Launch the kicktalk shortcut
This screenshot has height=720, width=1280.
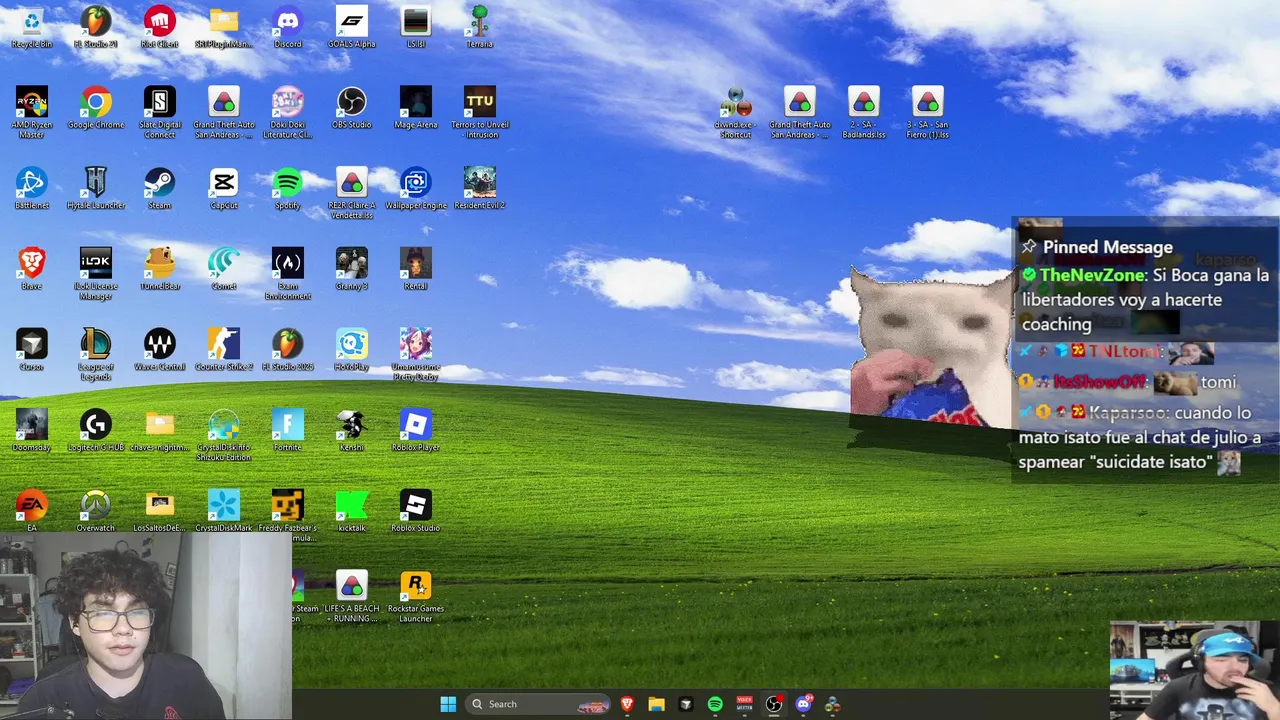[352, 511]
